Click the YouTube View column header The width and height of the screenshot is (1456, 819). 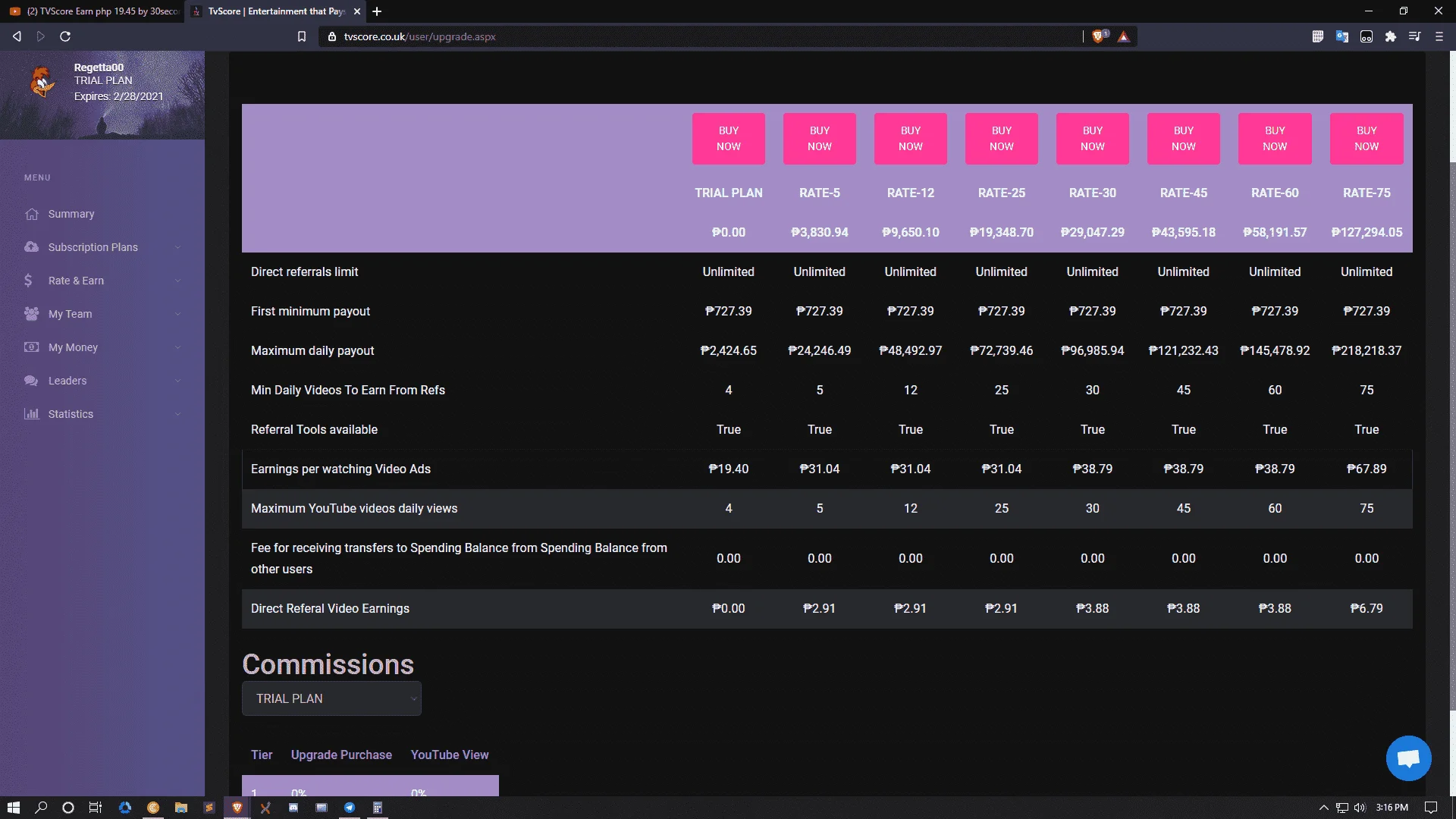click(x=450, y=755)
